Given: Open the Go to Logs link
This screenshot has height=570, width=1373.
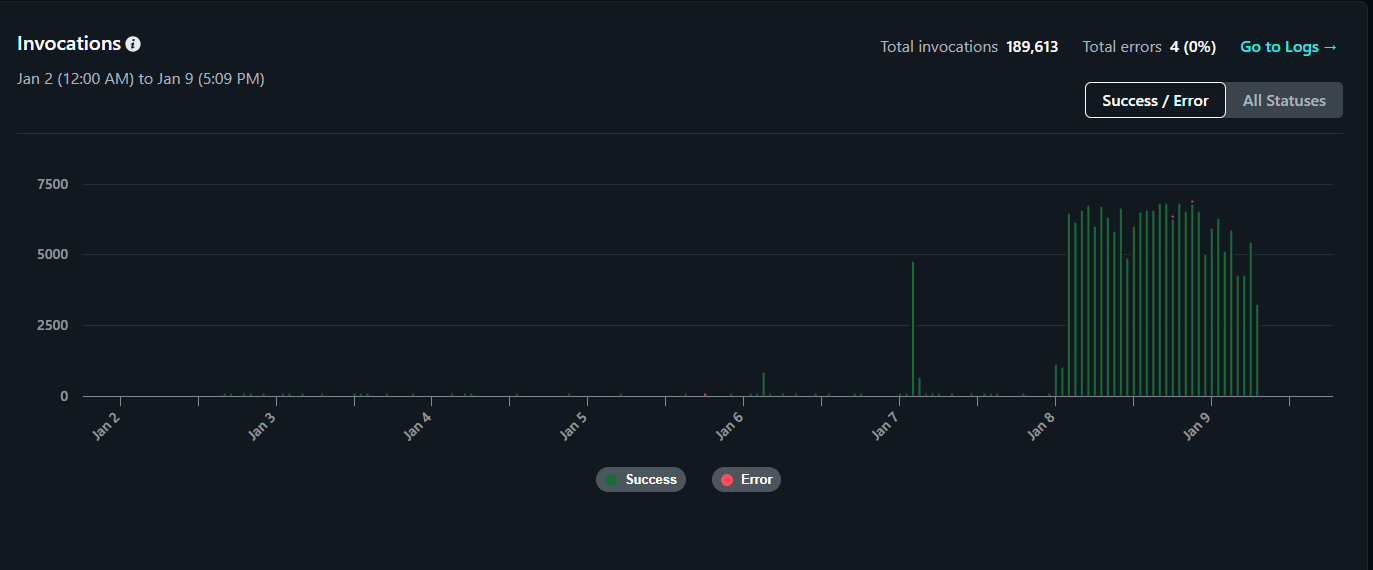Looking at the screenshot, I should tap(1288, 46).
